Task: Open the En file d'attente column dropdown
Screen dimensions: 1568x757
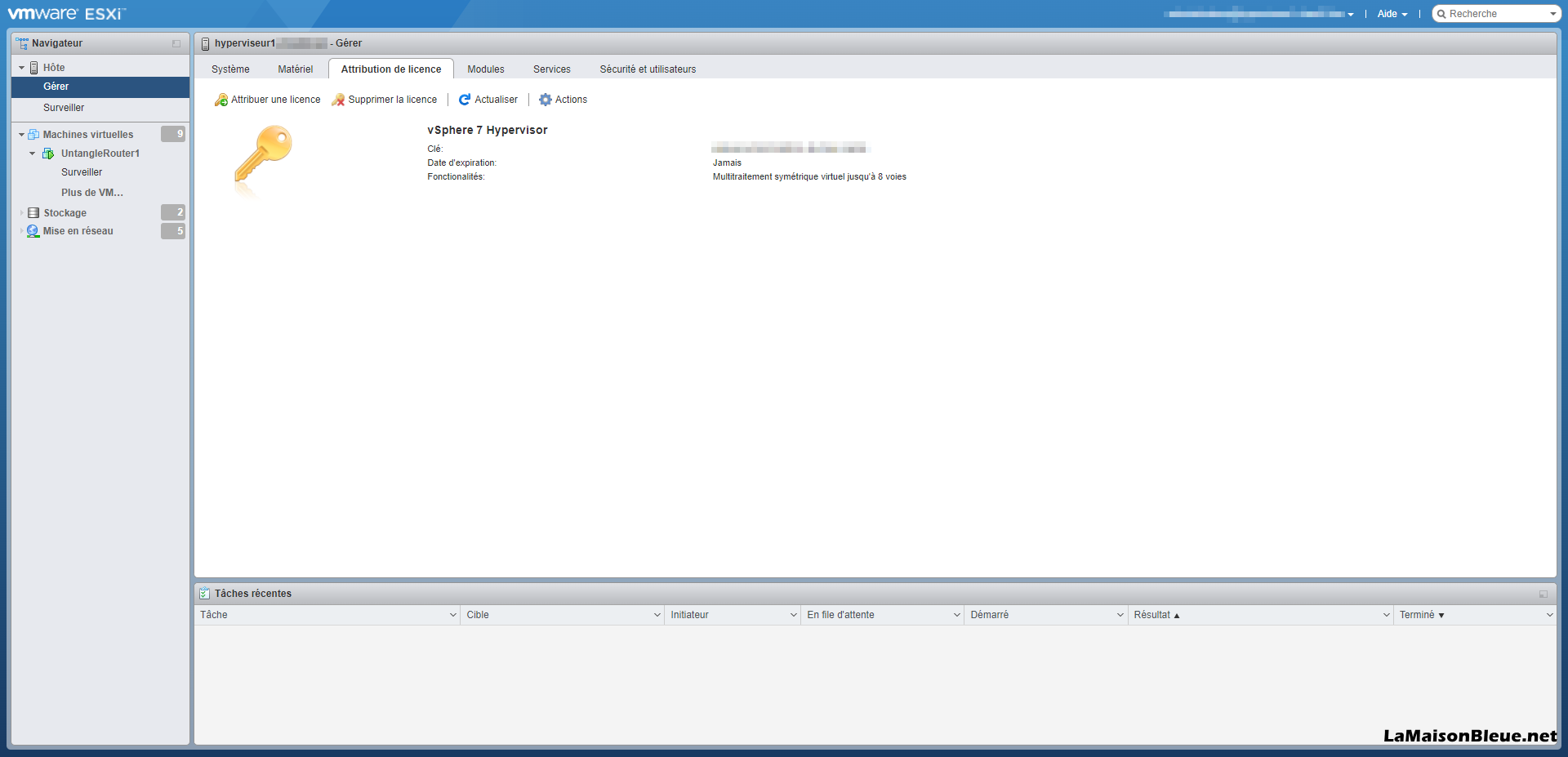Action: [x=957, y=615]
